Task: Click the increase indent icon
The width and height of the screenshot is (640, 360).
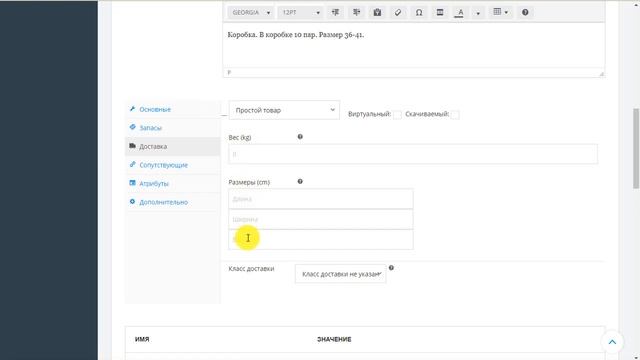Action: coord(356,13)
